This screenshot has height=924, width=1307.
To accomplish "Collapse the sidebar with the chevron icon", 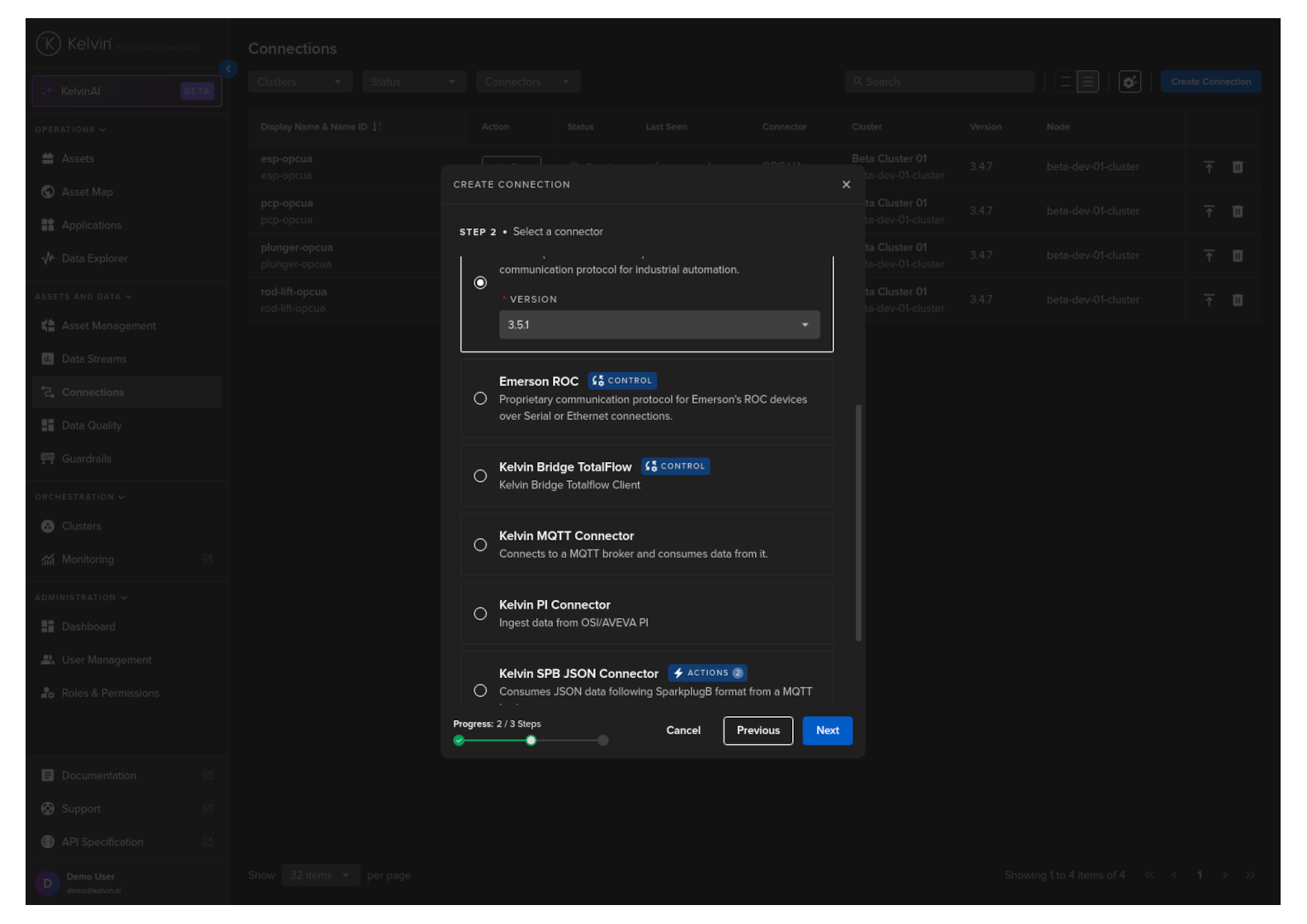I will (x=229, y=69).
